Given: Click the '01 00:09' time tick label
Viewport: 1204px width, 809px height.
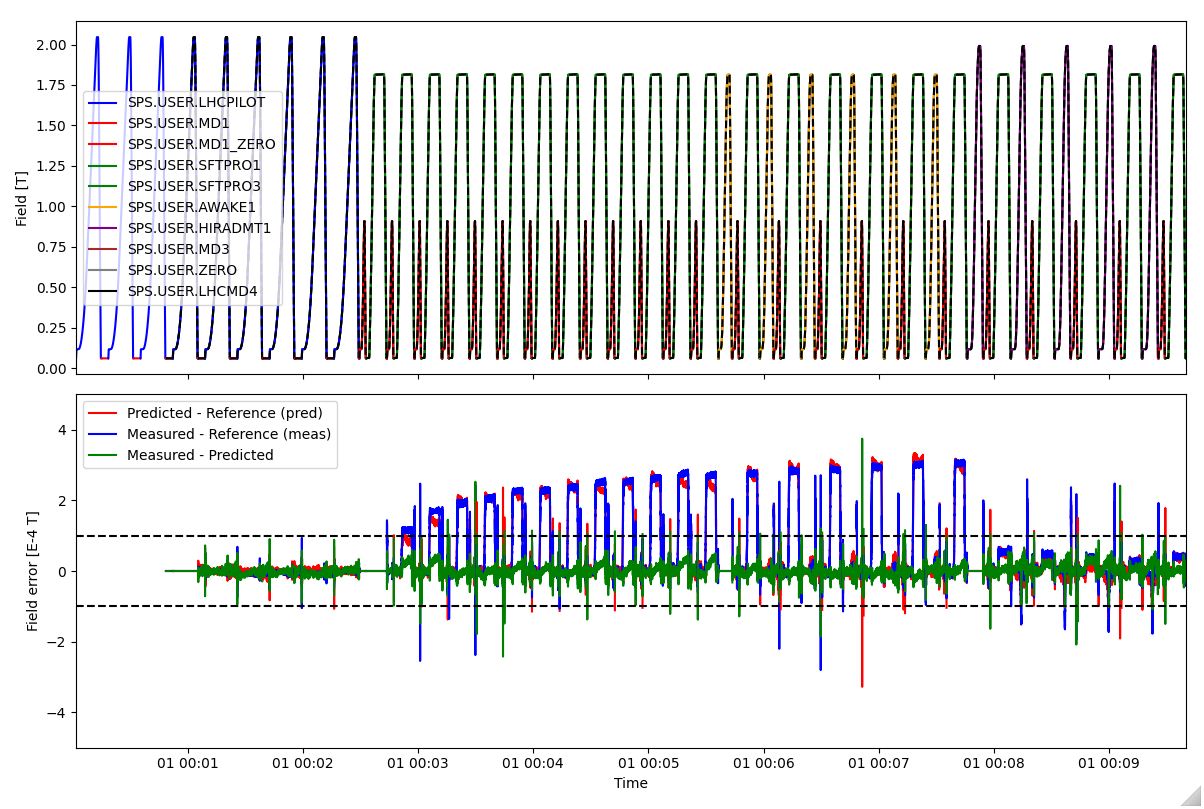Looking at the screenshot, I should [1108, 762].
